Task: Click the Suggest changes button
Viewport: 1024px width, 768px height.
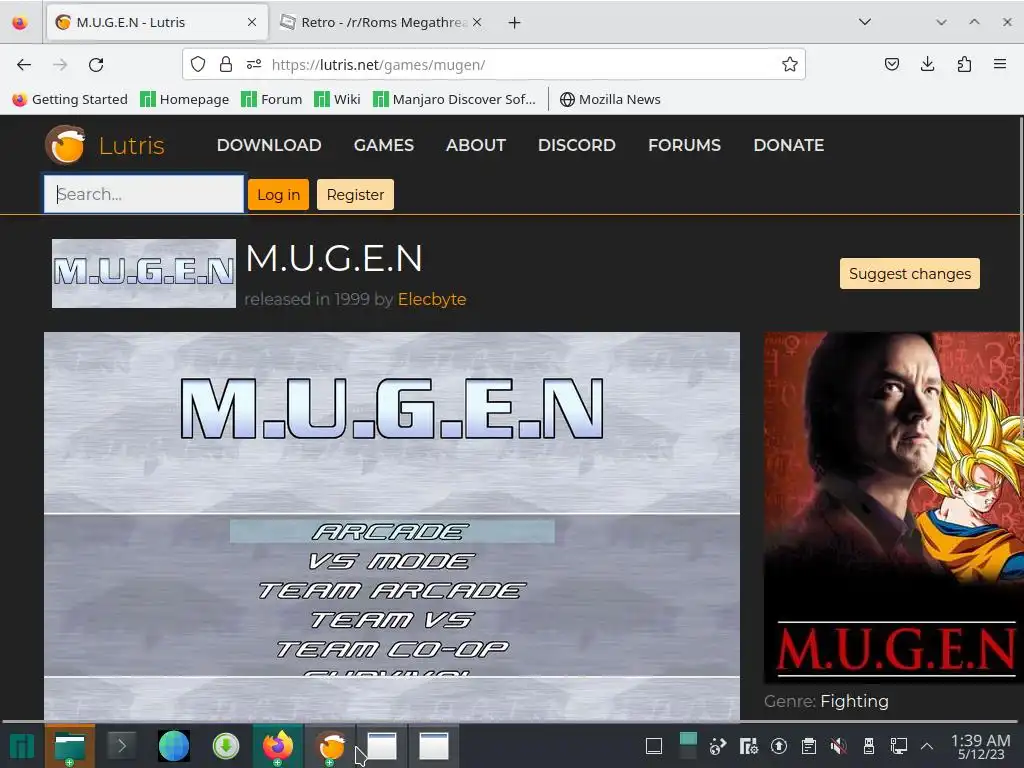Action: [x=910, y=274]
